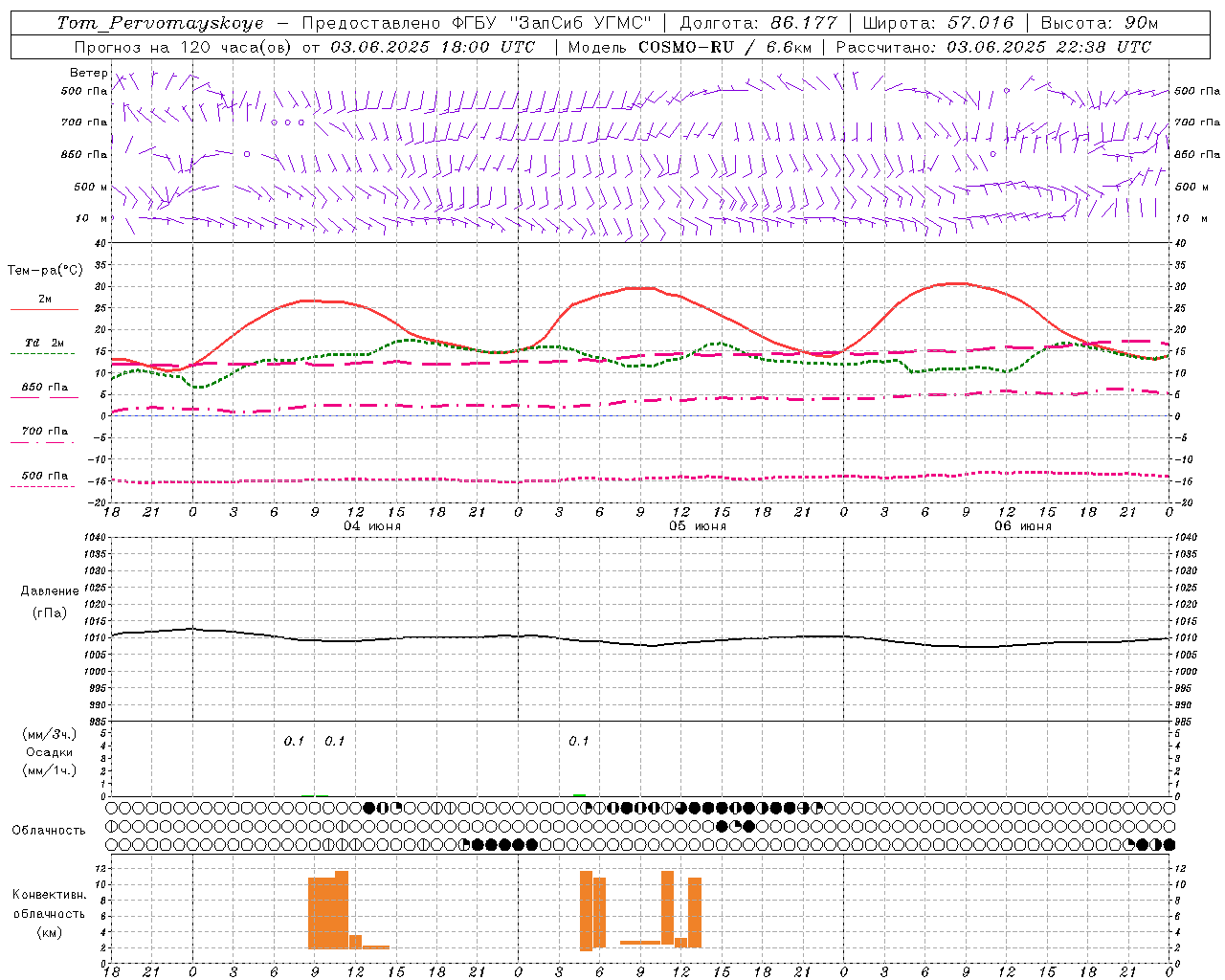The height and width of the screenshot is (980, 1225).
Task: Click the Высота: 90м field
Action: click(1099, 23)
